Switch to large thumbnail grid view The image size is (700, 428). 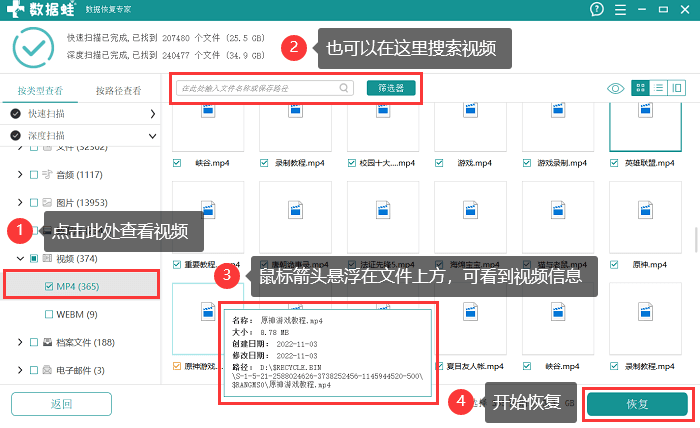click(x=641, y=88)
